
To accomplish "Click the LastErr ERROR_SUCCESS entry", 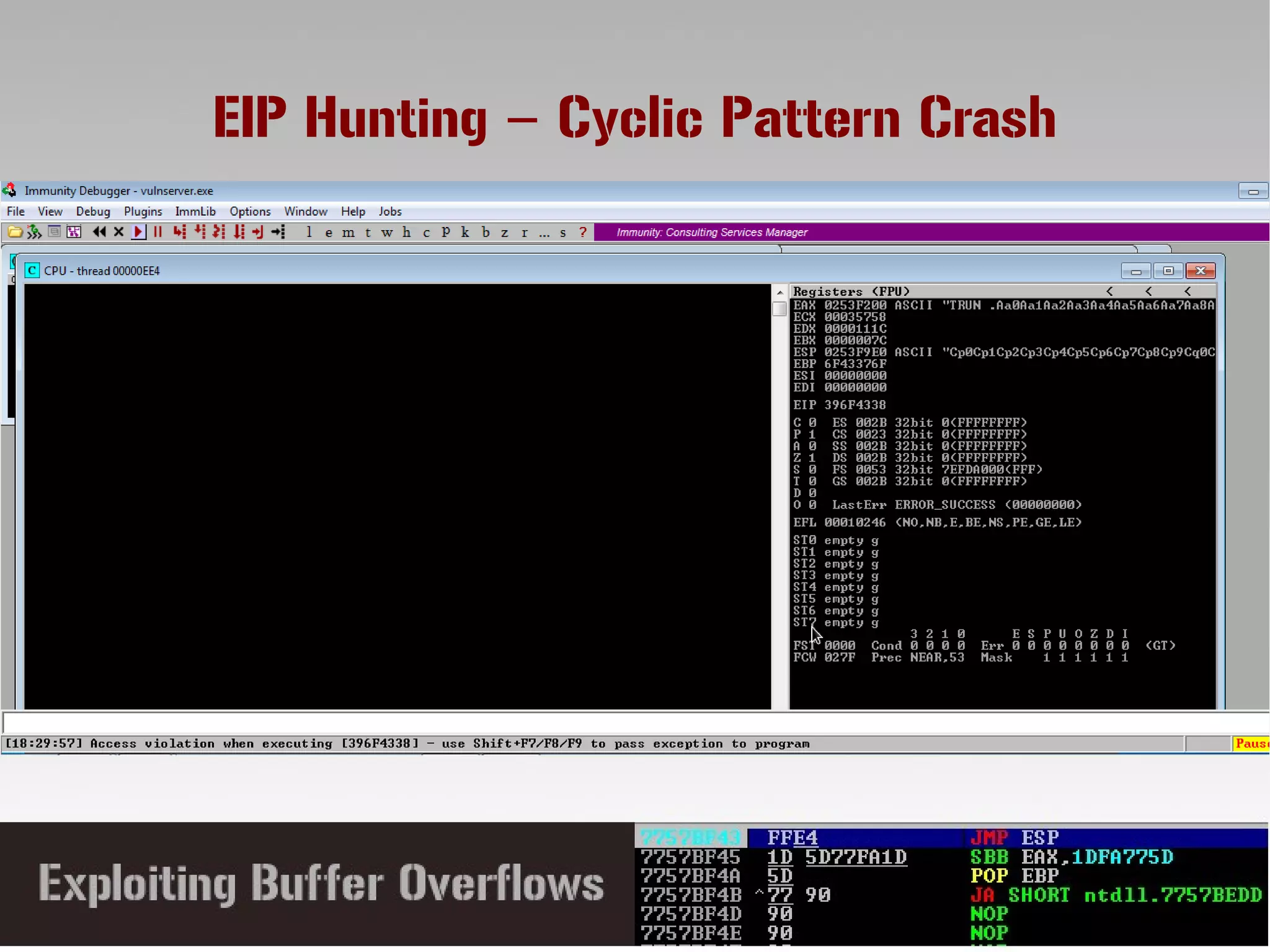I will (x=957, y=505).
